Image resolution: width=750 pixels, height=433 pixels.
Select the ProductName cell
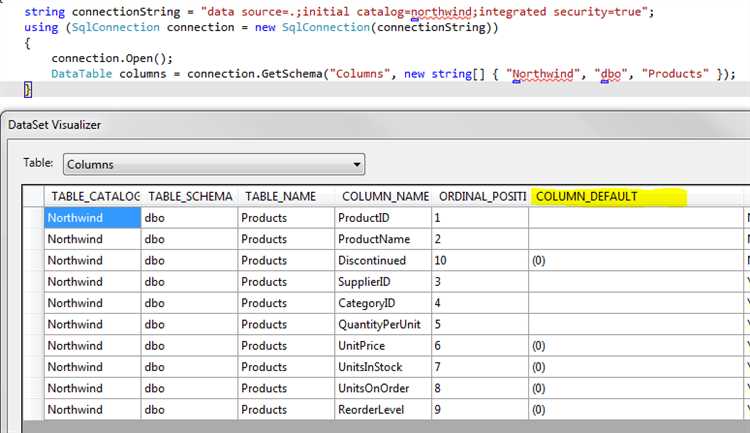pos(383,239)
